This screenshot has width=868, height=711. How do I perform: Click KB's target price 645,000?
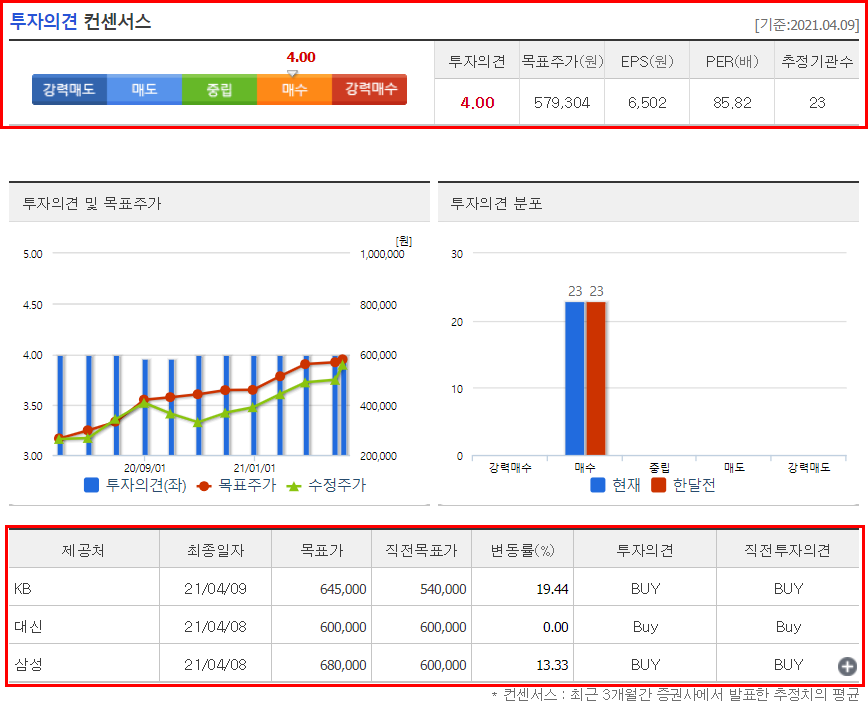pyautogui.click(x=343, y=589)
